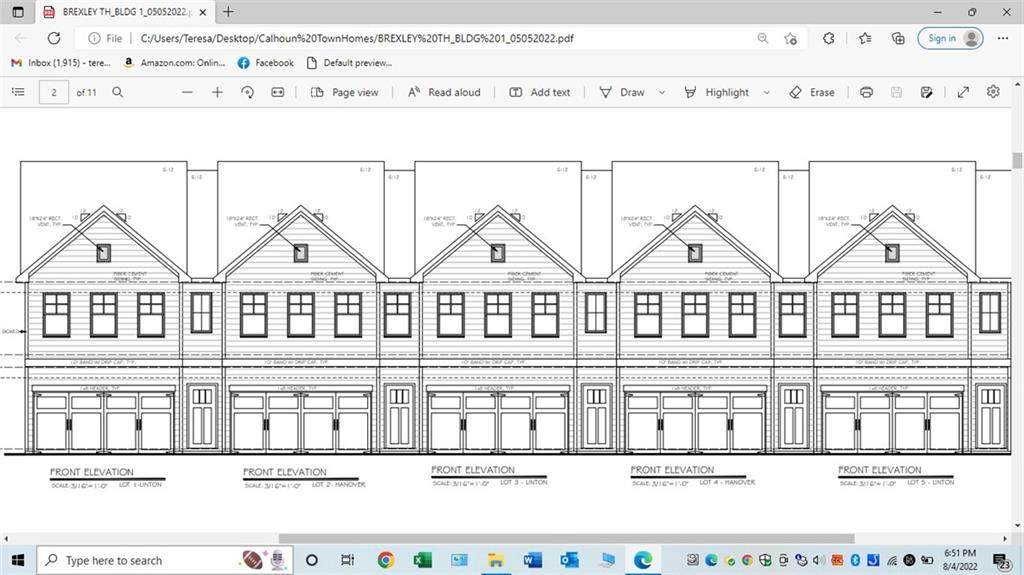The height and width of the screenshot is (575, 1024).
Task: Click the Lot 1-Linton Front Elevation label
Action: [x=106, y=477]
